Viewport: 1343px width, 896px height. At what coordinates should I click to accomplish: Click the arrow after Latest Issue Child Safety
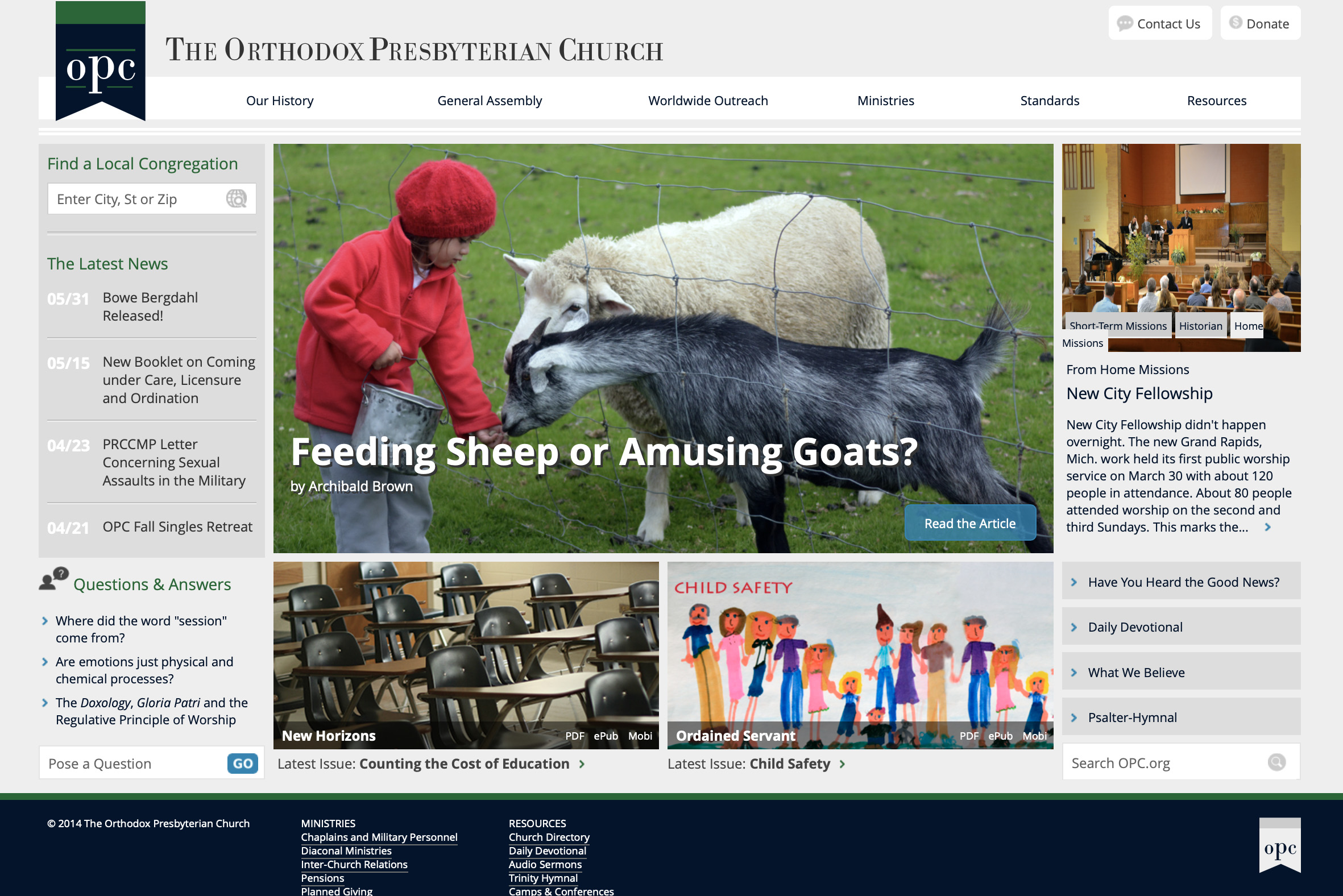(843, 764)
